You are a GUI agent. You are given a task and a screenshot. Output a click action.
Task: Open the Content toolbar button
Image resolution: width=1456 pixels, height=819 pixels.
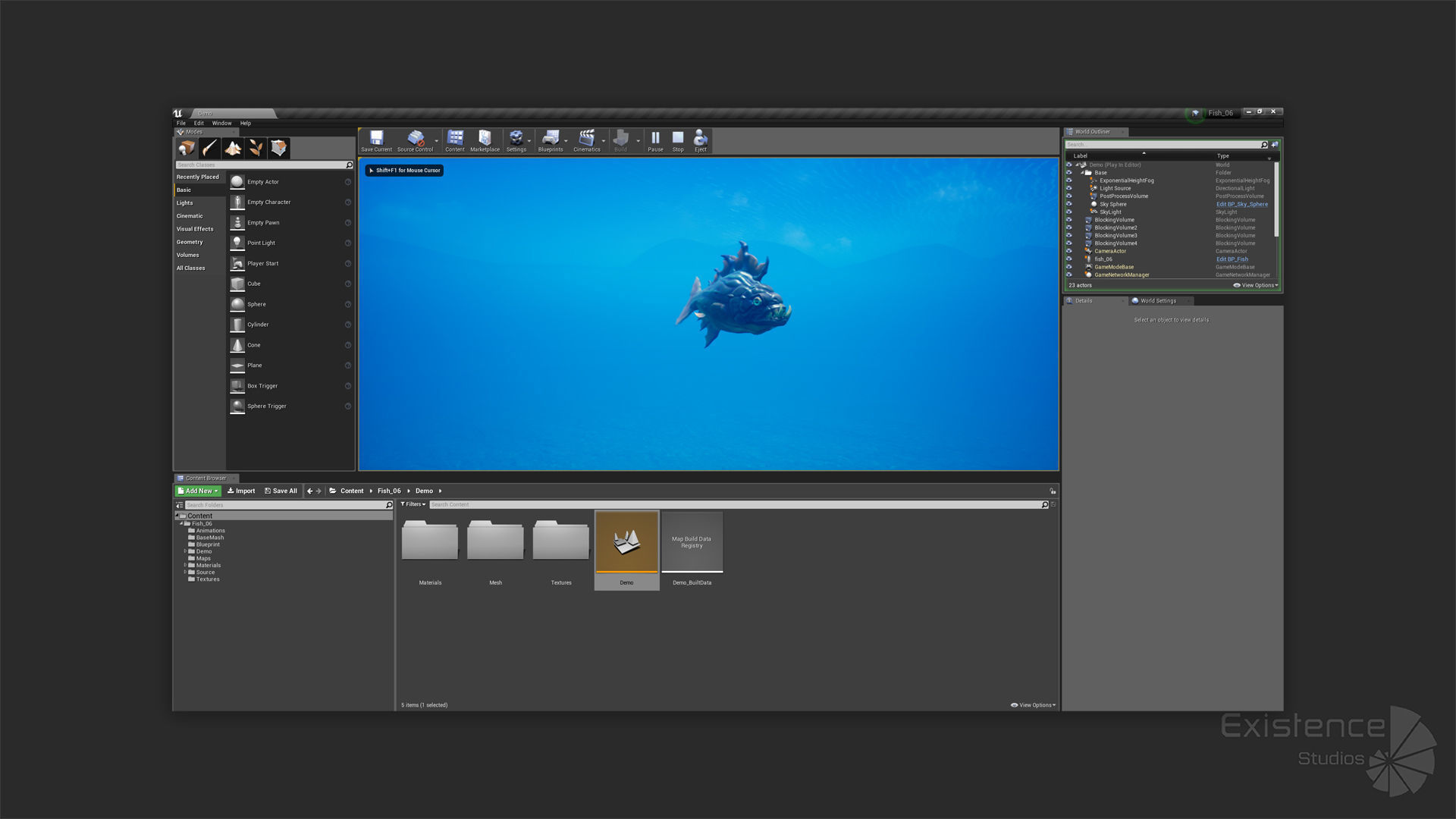click(x=455, y=140)
